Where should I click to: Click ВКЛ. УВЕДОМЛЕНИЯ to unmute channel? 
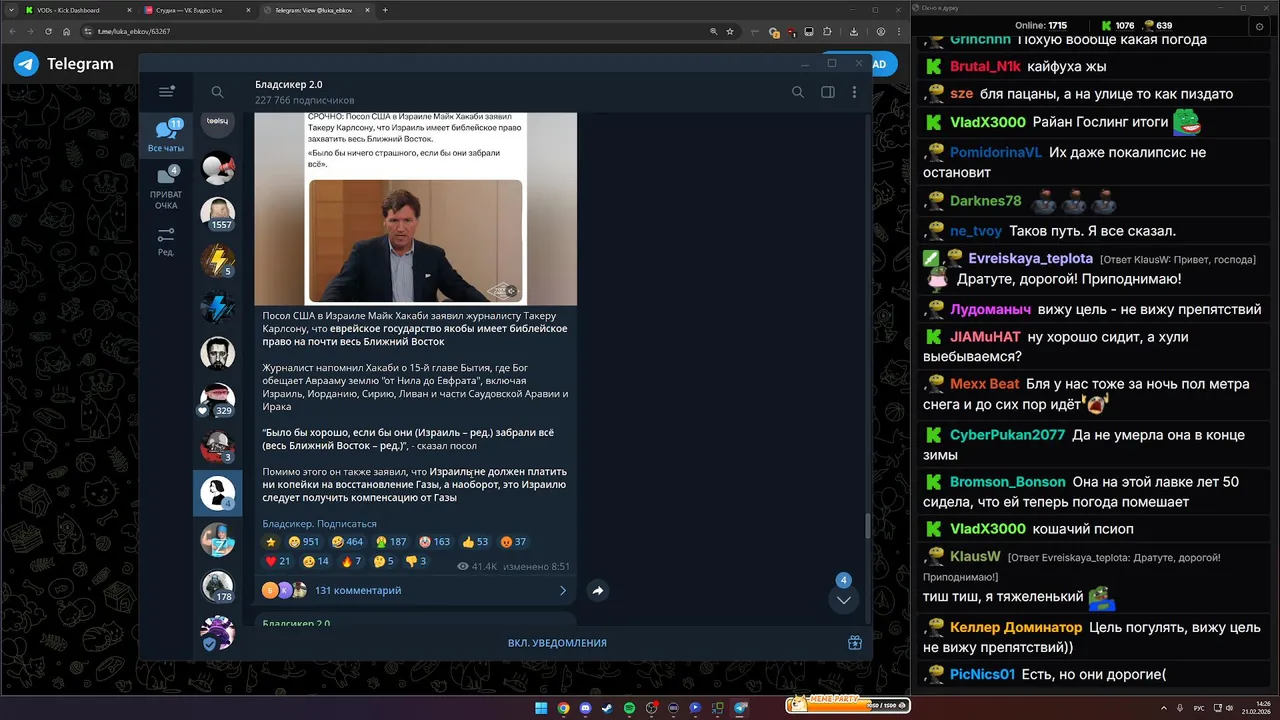point(557,643)
